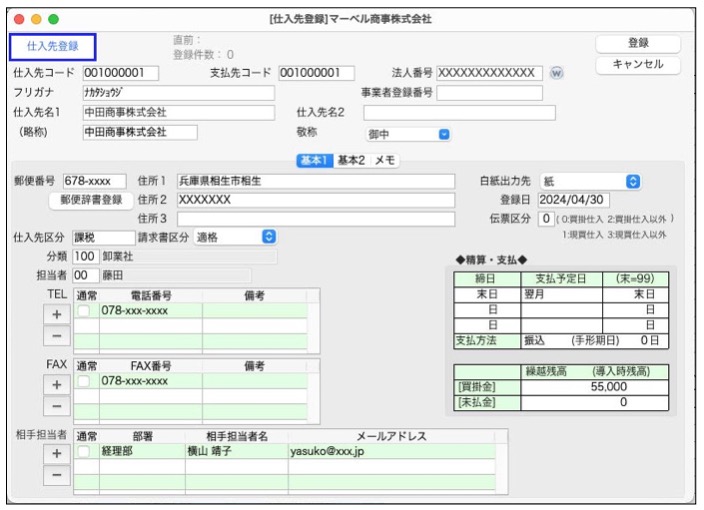Remove a row with TEL minus button

point(57,337)
